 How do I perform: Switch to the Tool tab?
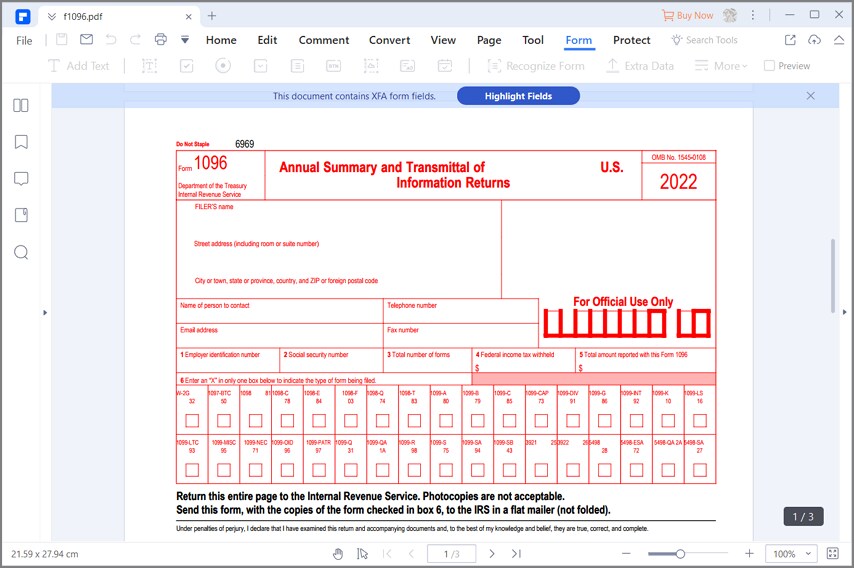coord(533,40)
